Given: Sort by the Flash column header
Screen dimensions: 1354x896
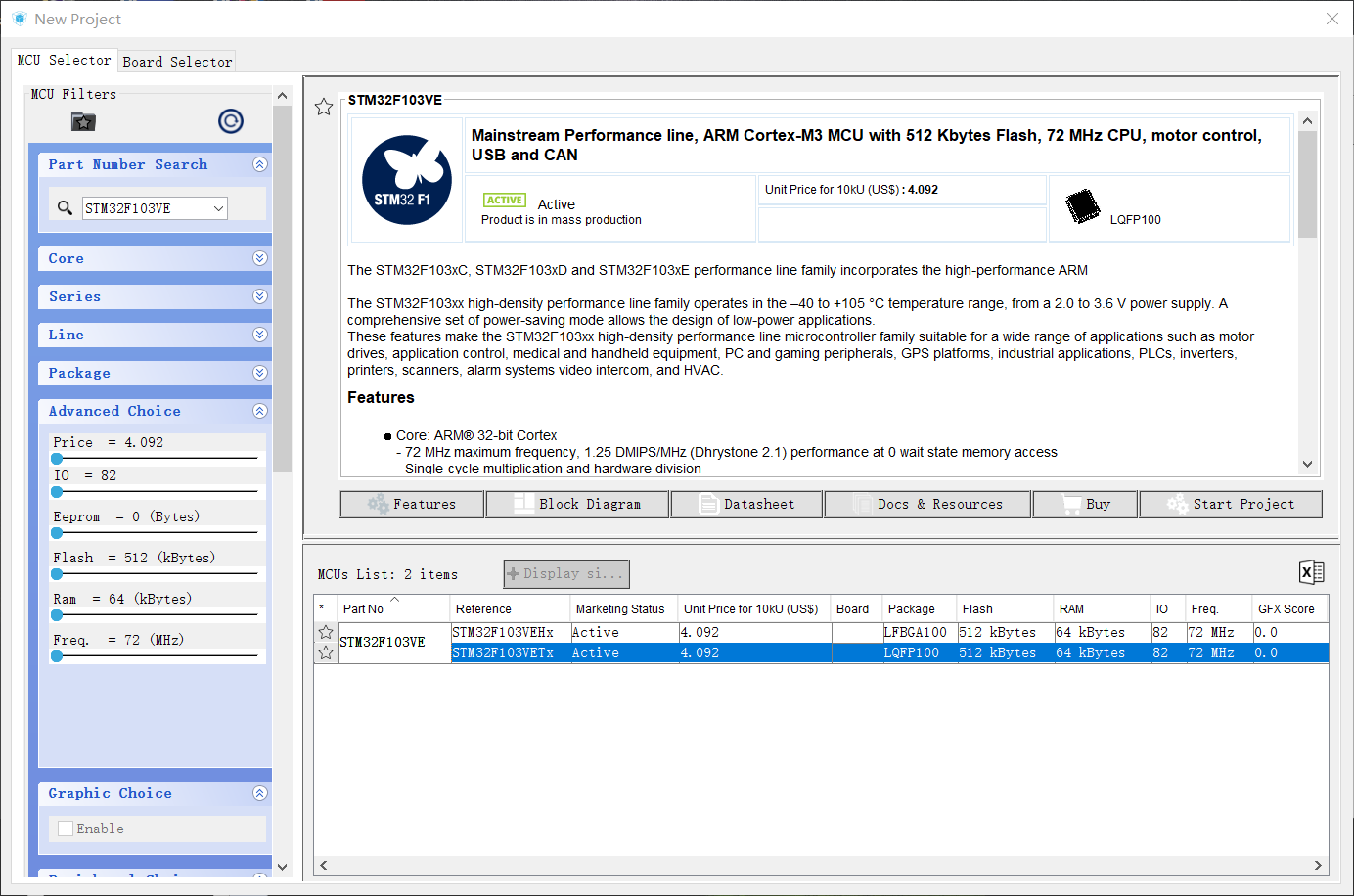Looking at the screenshot, I should (1005, 608).
